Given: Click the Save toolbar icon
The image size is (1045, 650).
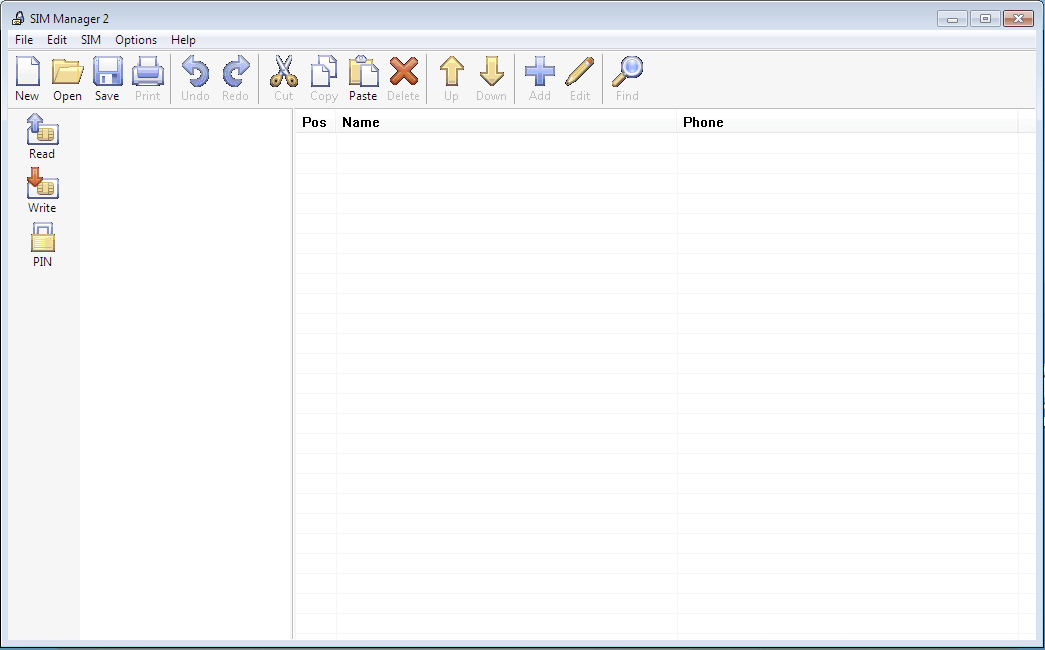Looking at the screenshot, I should [x=107, y=76].
